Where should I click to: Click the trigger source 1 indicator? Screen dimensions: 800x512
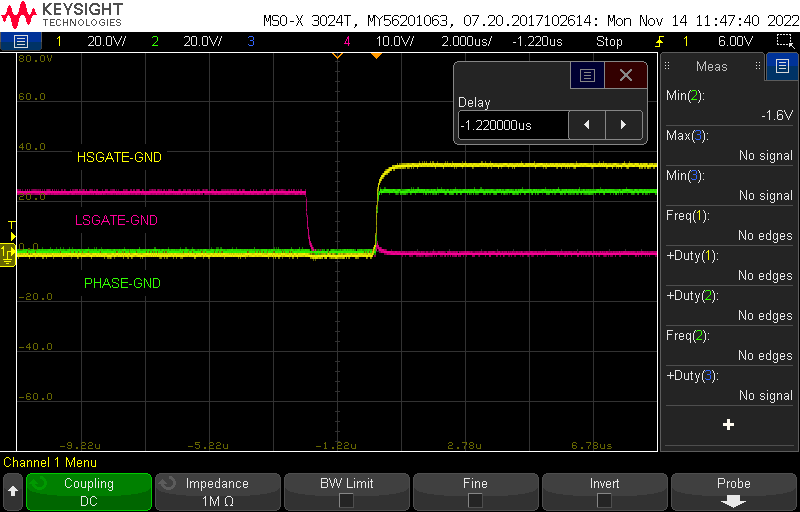[686, 41]
